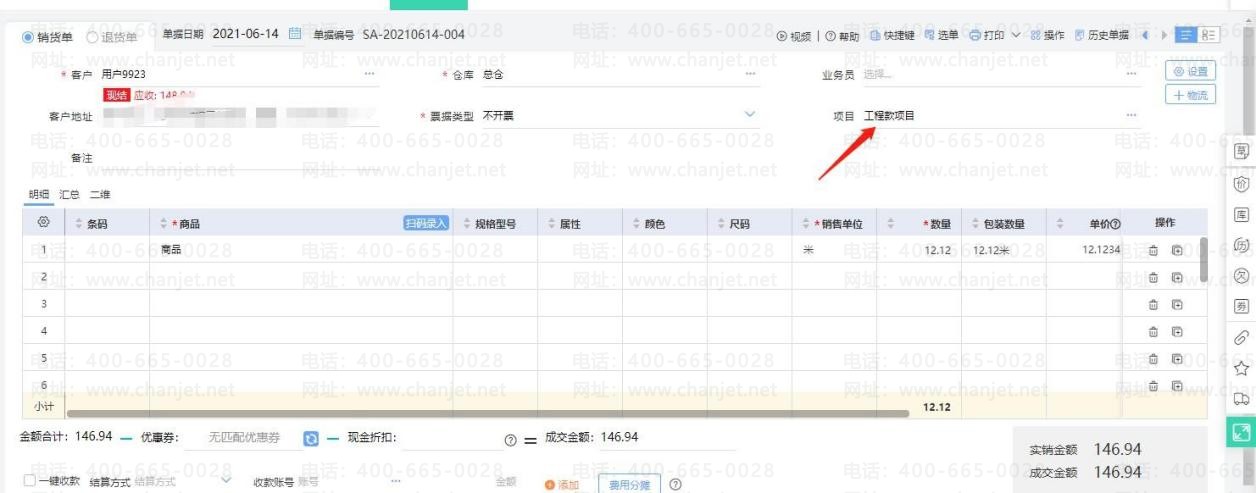The height and width of the screenshot is (493, 1256).
Task: Switch to compact layout view icon
Action: (x=1207, y=35)
